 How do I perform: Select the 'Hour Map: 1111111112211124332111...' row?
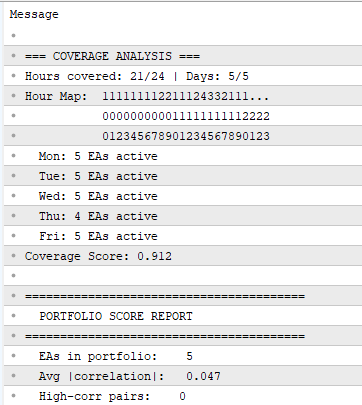(183, 96)
